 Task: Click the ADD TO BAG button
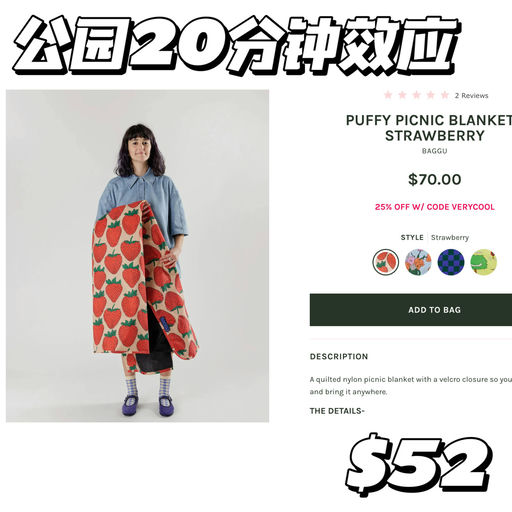(411, 310)
